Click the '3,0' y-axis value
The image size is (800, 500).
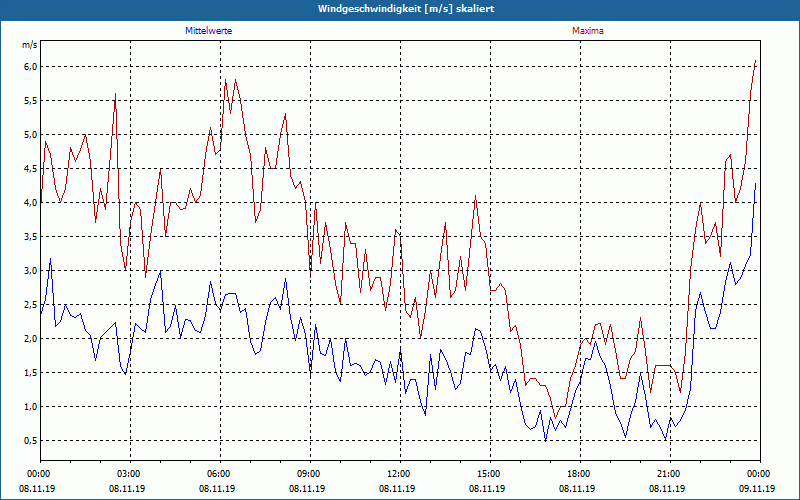[x=30, y=271]
